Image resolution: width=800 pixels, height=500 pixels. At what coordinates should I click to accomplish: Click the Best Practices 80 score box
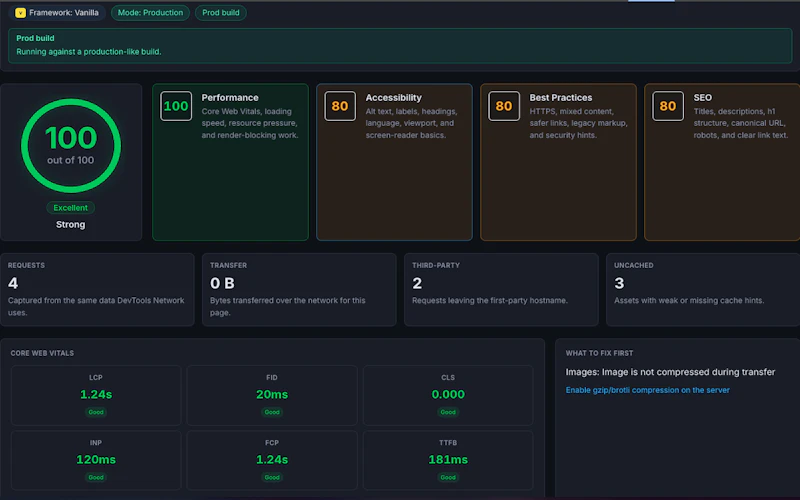(x=504, y=106)
